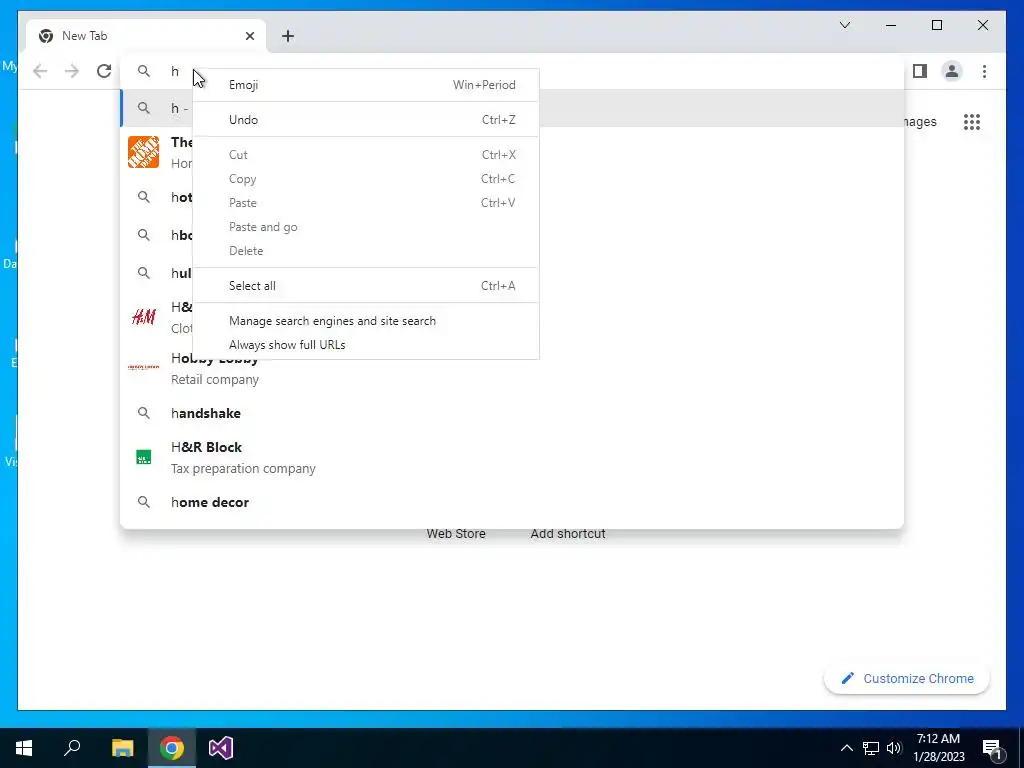
Task: Click Cut in the context menu
Action: (366, 155)
